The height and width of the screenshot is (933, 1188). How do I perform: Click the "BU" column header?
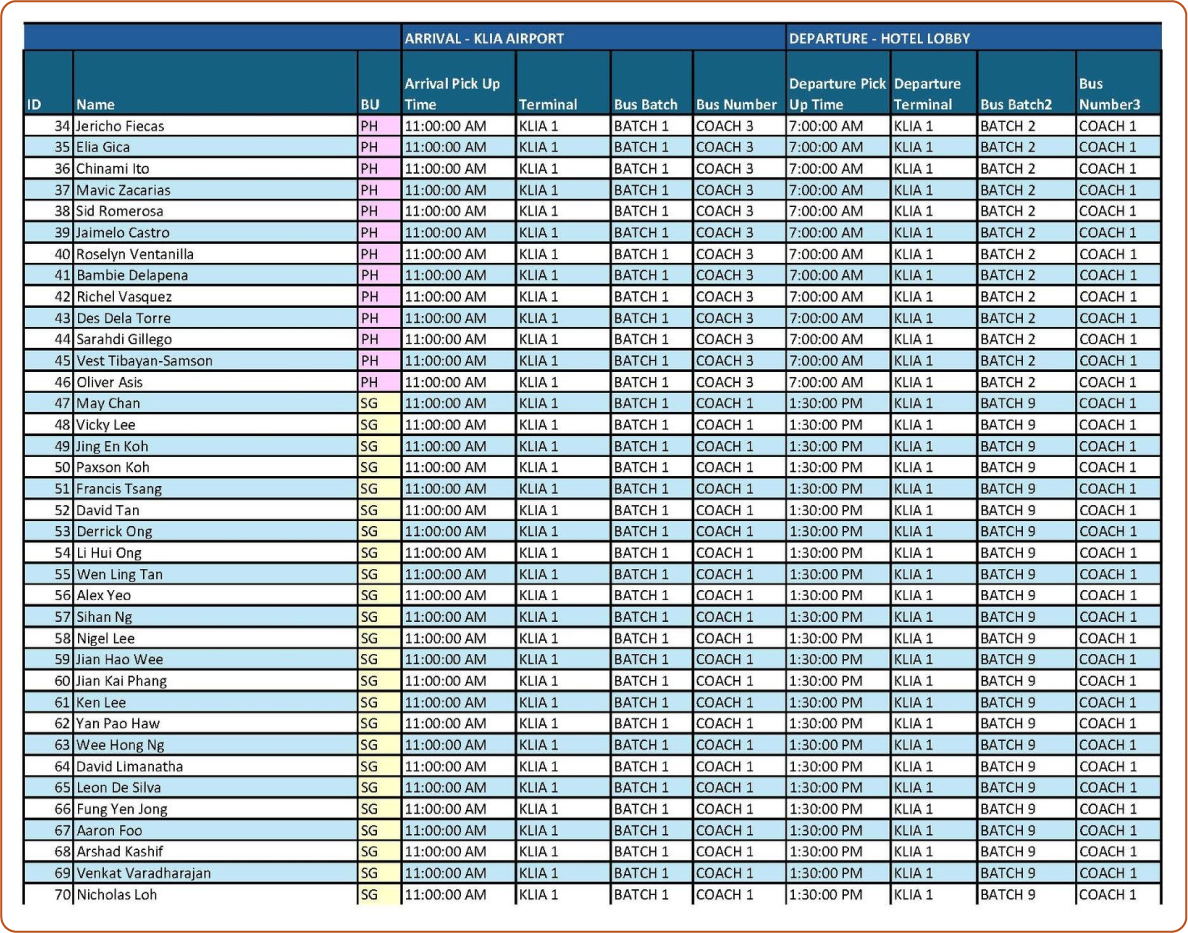pyautogui.click(x=370, y=104)
